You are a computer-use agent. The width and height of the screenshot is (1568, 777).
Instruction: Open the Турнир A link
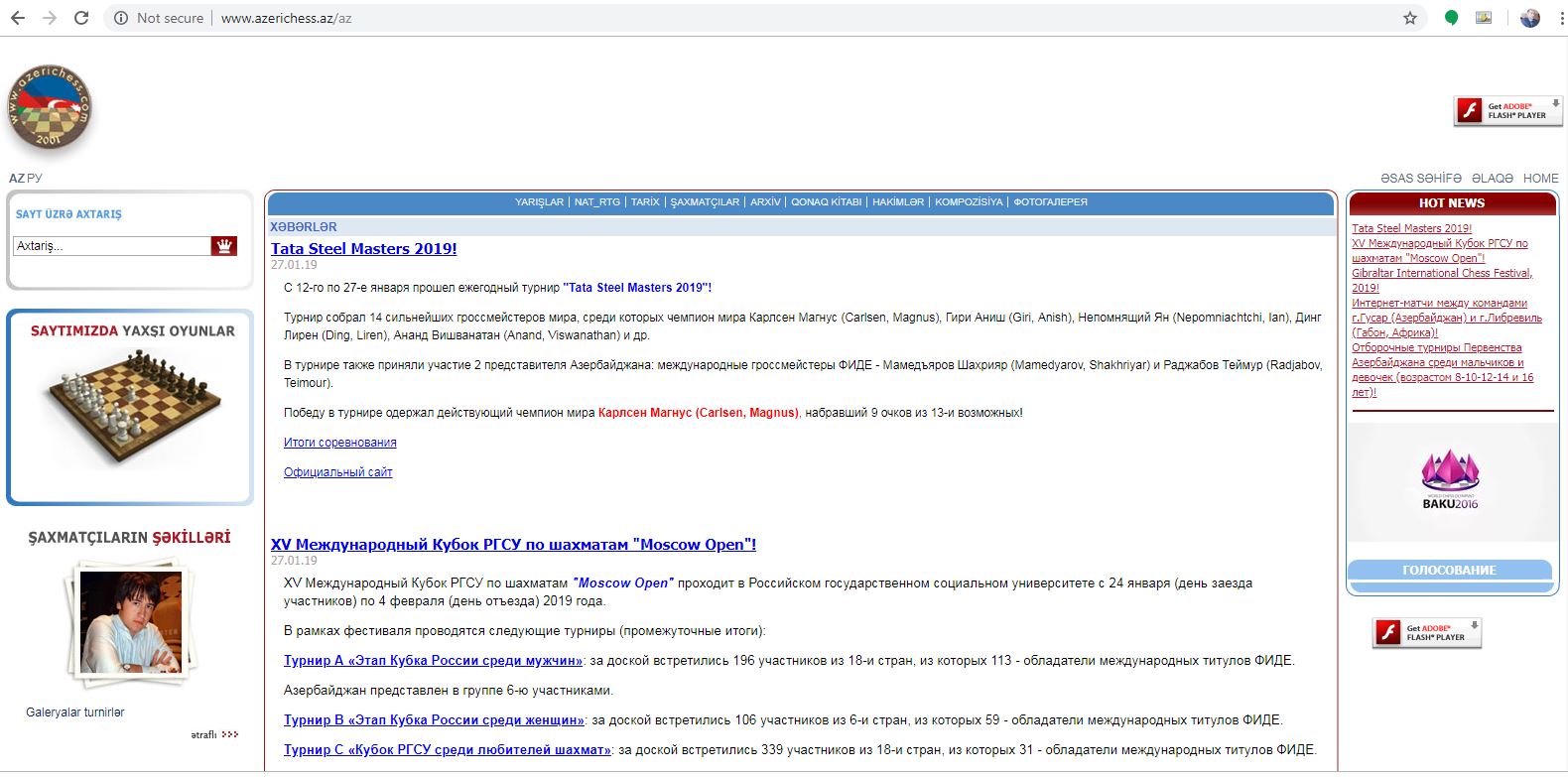pos(434,660)
